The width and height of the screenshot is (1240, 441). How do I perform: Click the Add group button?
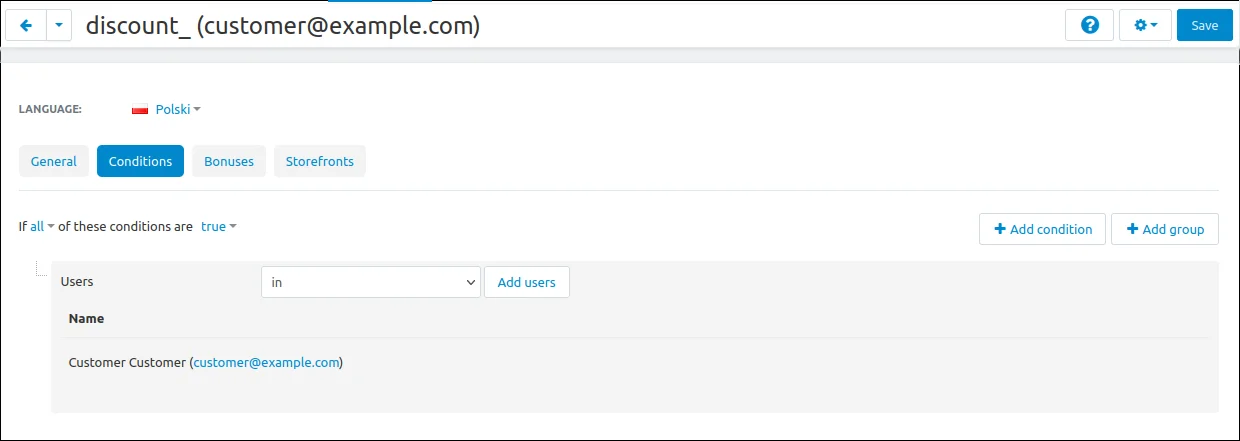coord(1165,229)
